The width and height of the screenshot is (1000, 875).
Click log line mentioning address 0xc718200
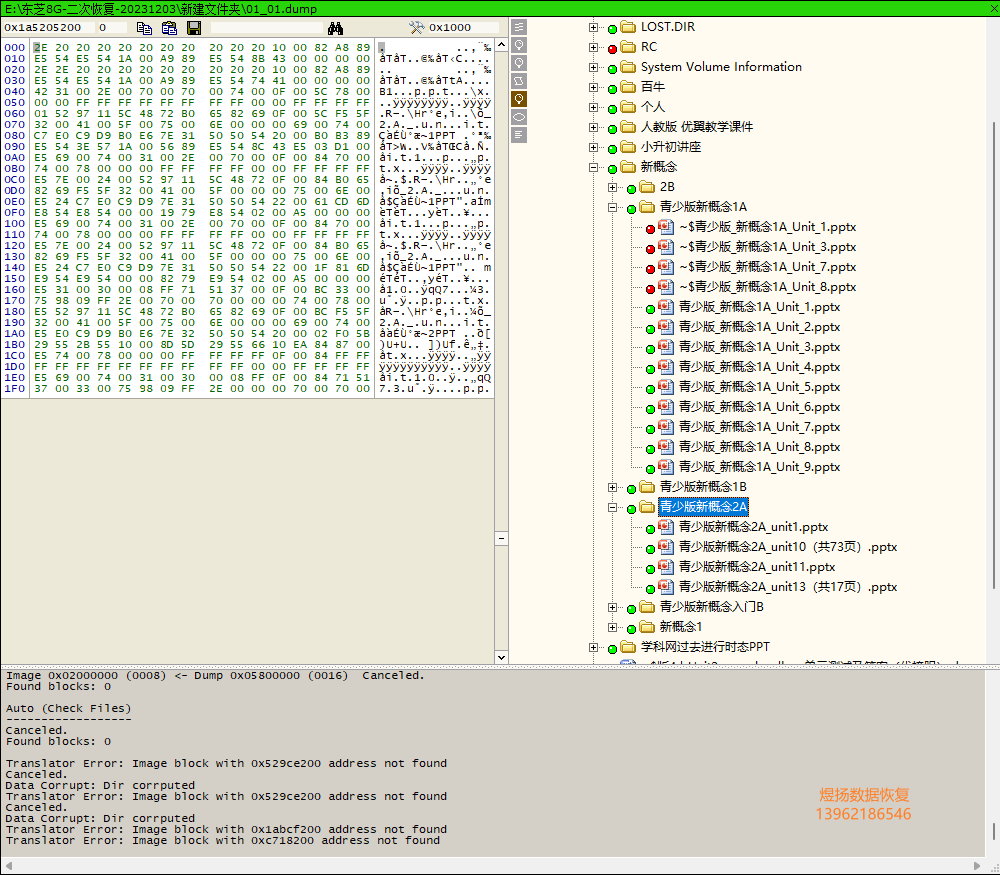coord(223,841)
